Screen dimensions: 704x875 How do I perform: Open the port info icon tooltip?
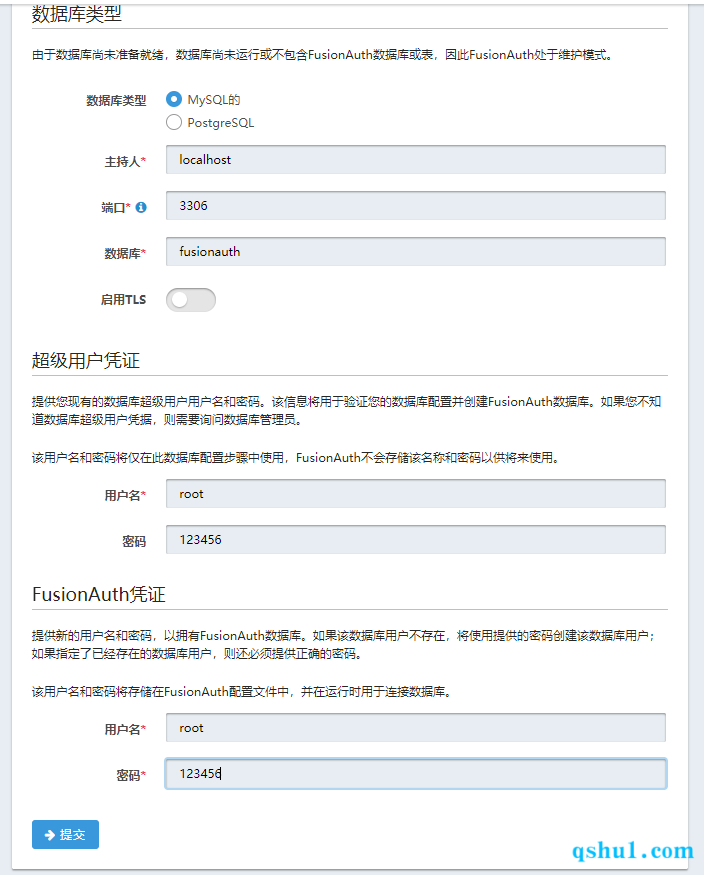click(x=141, y=207)
